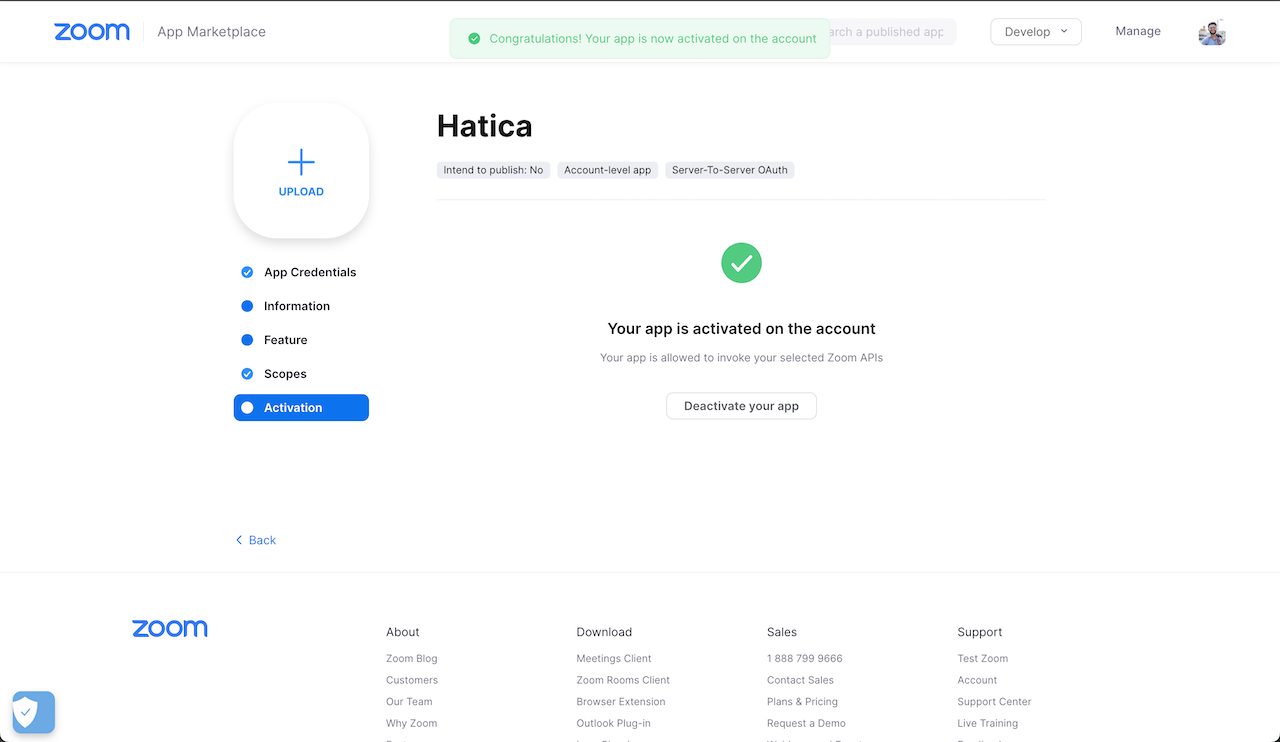Viewport: 1280px width, 742px height.
Task: Click the Download footer heading
Action: click(x=604, y=632)
